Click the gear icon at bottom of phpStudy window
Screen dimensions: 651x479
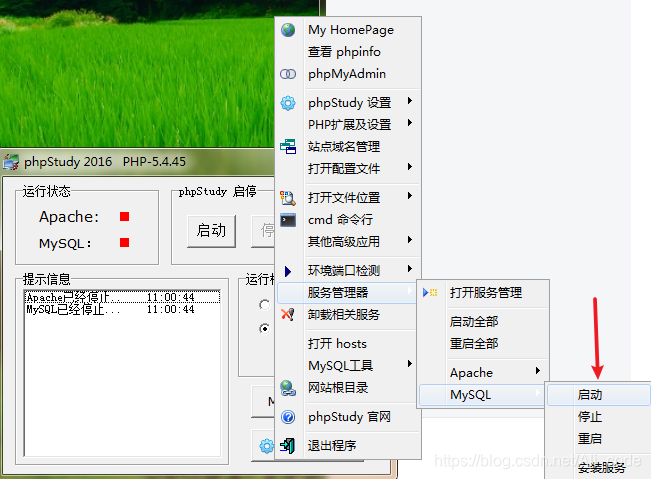pos(266,446)
